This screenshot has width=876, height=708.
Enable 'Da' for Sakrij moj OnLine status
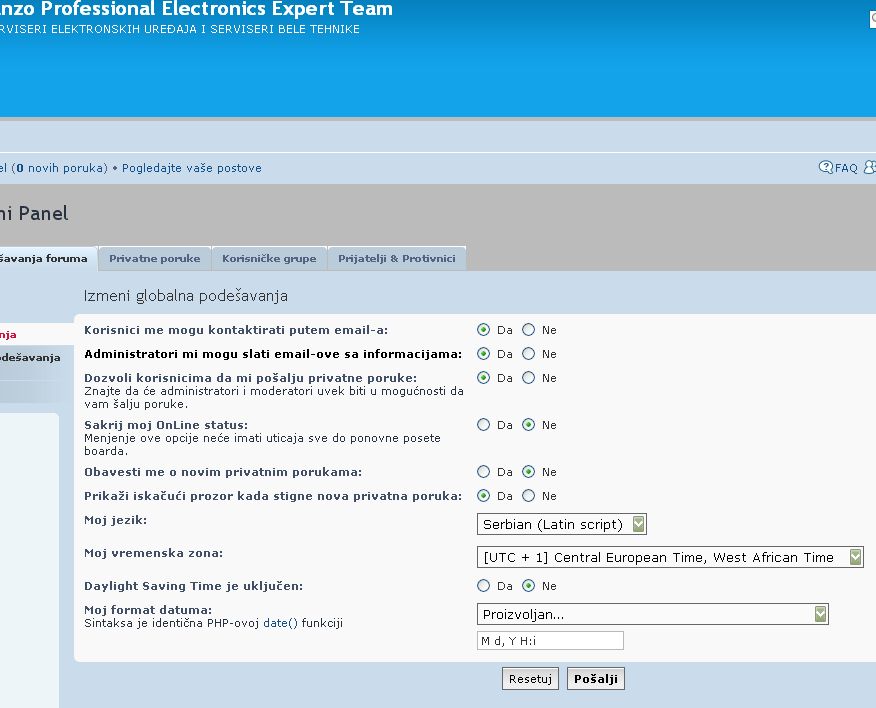(x=484, y=425)
